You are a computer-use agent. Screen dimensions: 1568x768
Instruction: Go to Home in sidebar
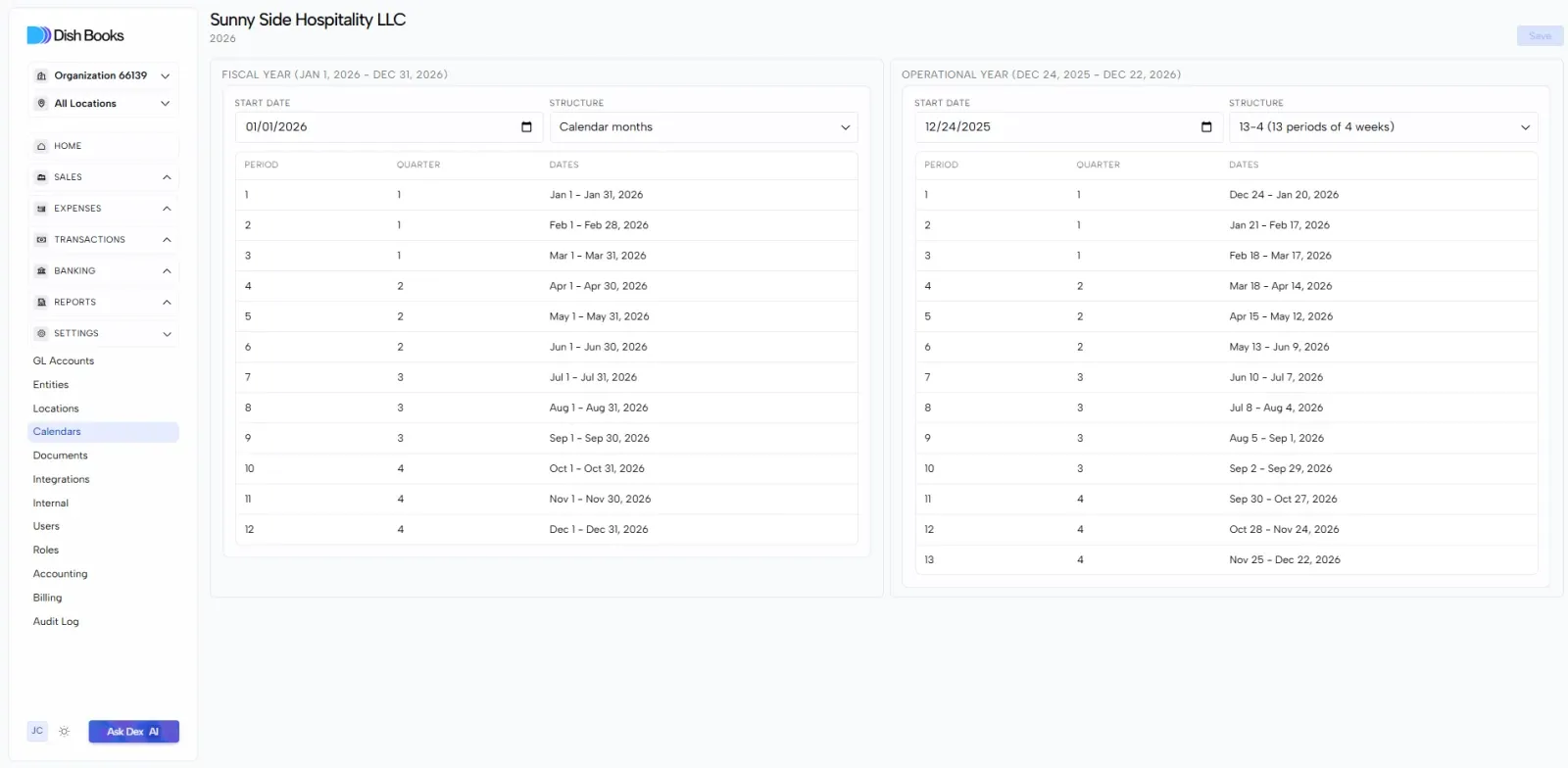pyautogui.click(x=104, y=146)
